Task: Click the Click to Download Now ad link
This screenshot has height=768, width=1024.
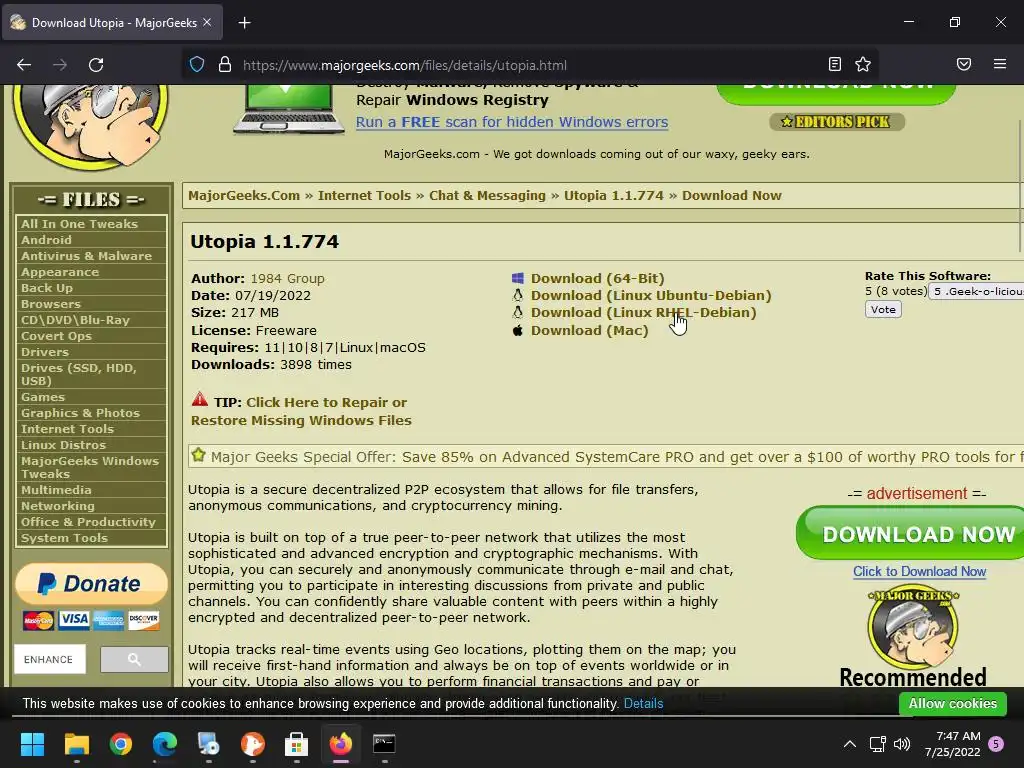Action: click(919, 571)
